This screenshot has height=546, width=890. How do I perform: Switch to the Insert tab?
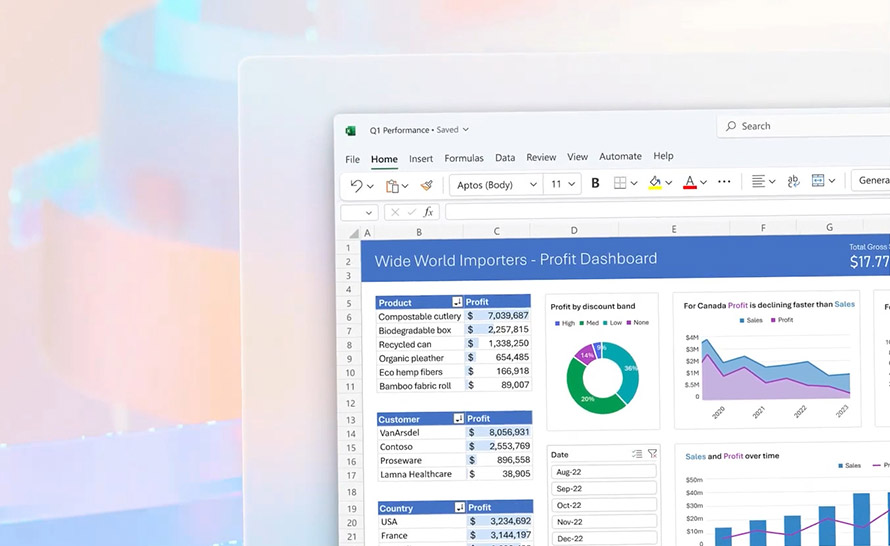421,159
